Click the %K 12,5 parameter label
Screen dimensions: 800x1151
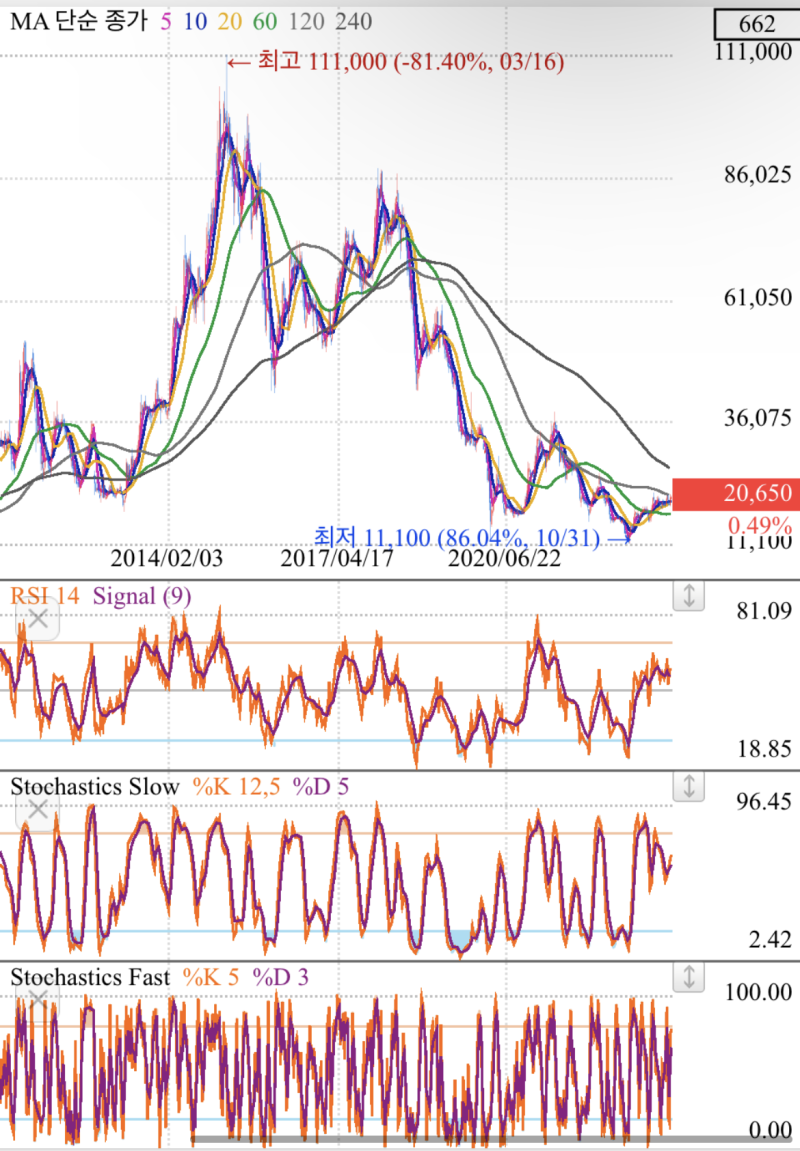tap(236, 787)
